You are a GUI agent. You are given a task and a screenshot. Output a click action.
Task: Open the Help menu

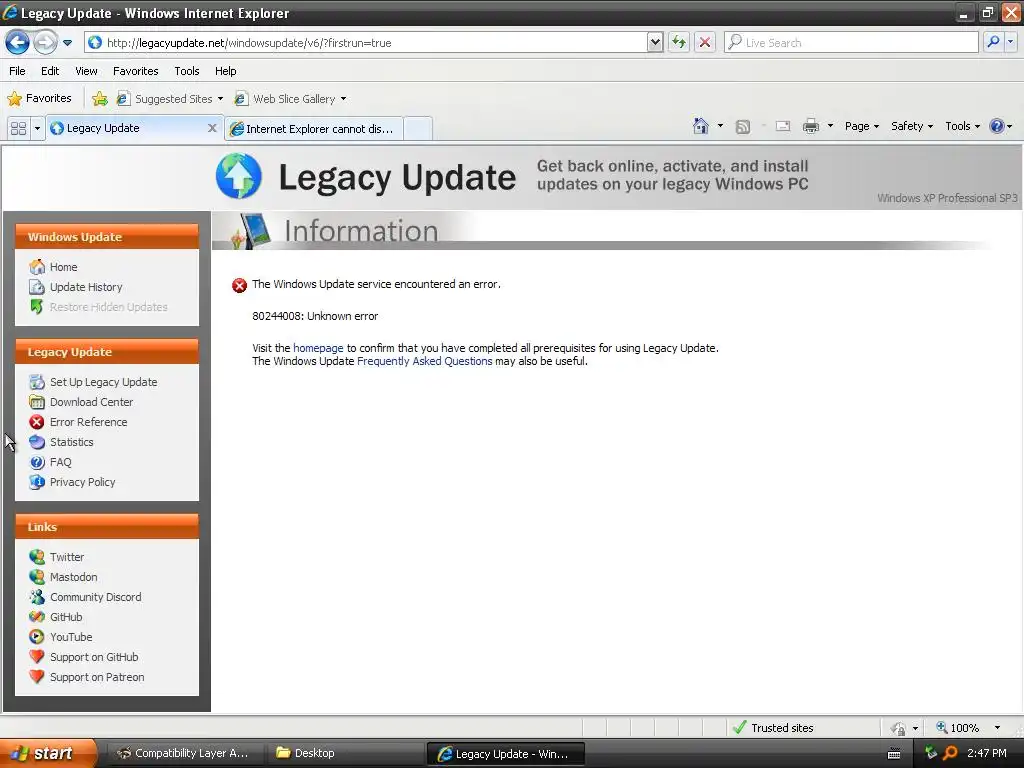click(225, 71)
